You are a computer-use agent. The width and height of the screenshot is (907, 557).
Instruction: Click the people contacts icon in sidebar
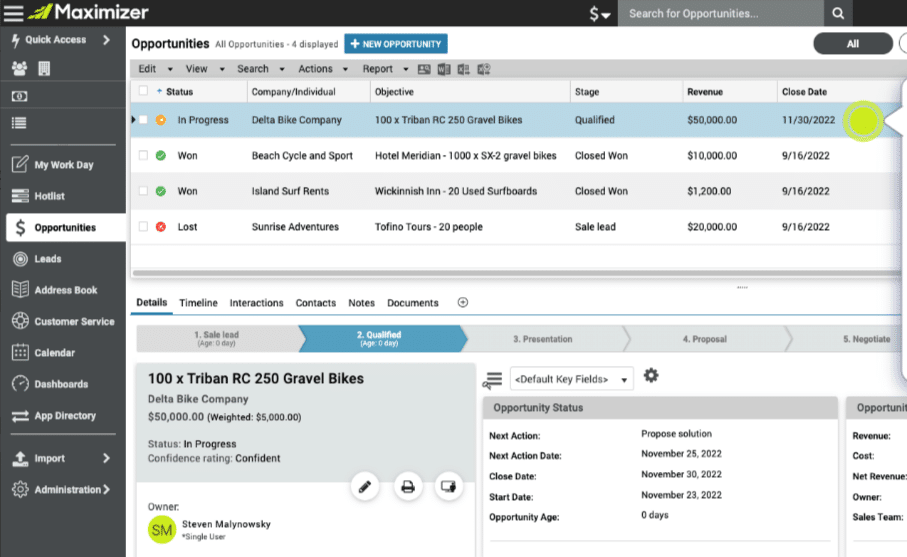[19, 69]
